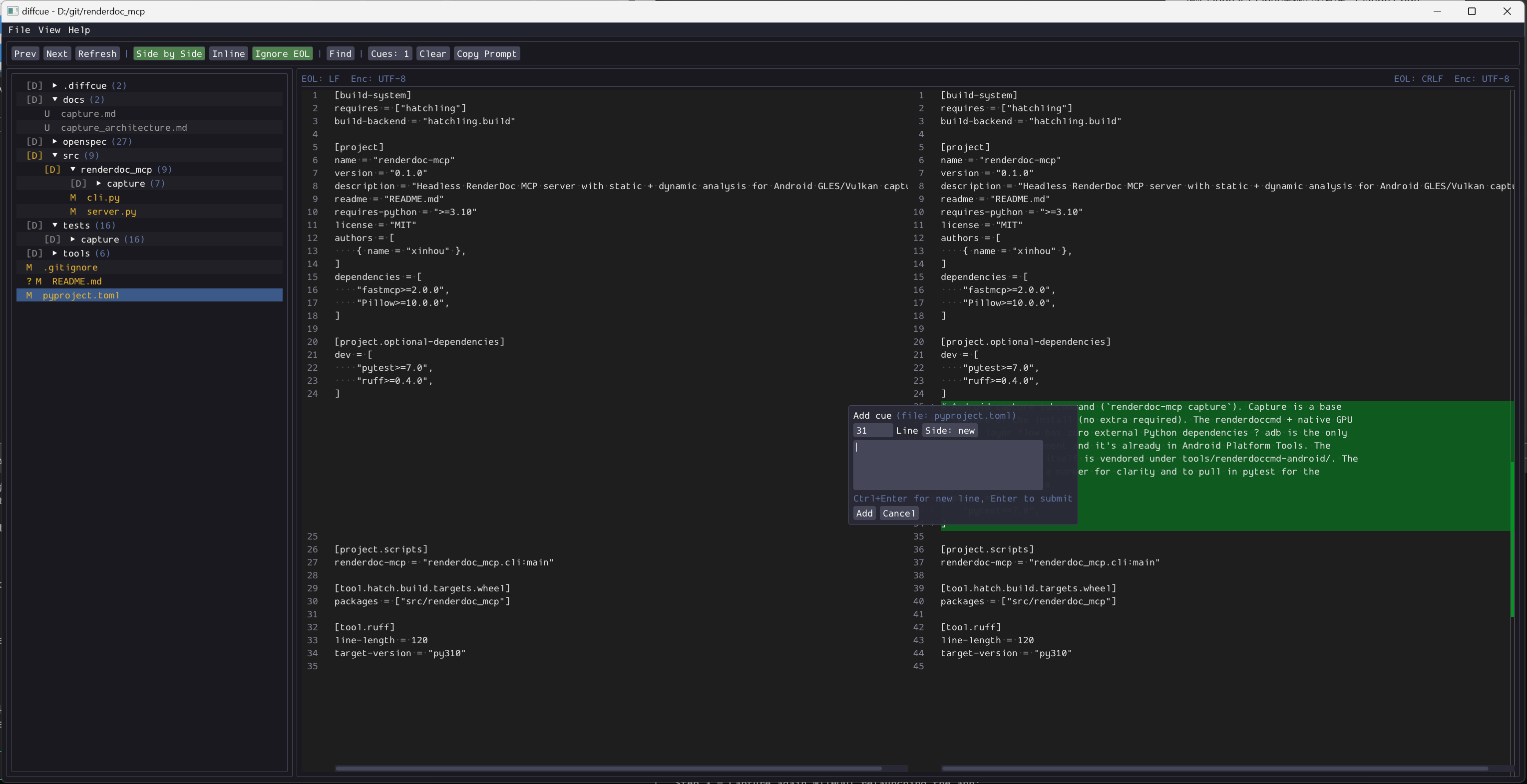Select capture_architecture.md file
This screenshot has width=1527, height=784.
pyautogui.click(x=124, y=127)
